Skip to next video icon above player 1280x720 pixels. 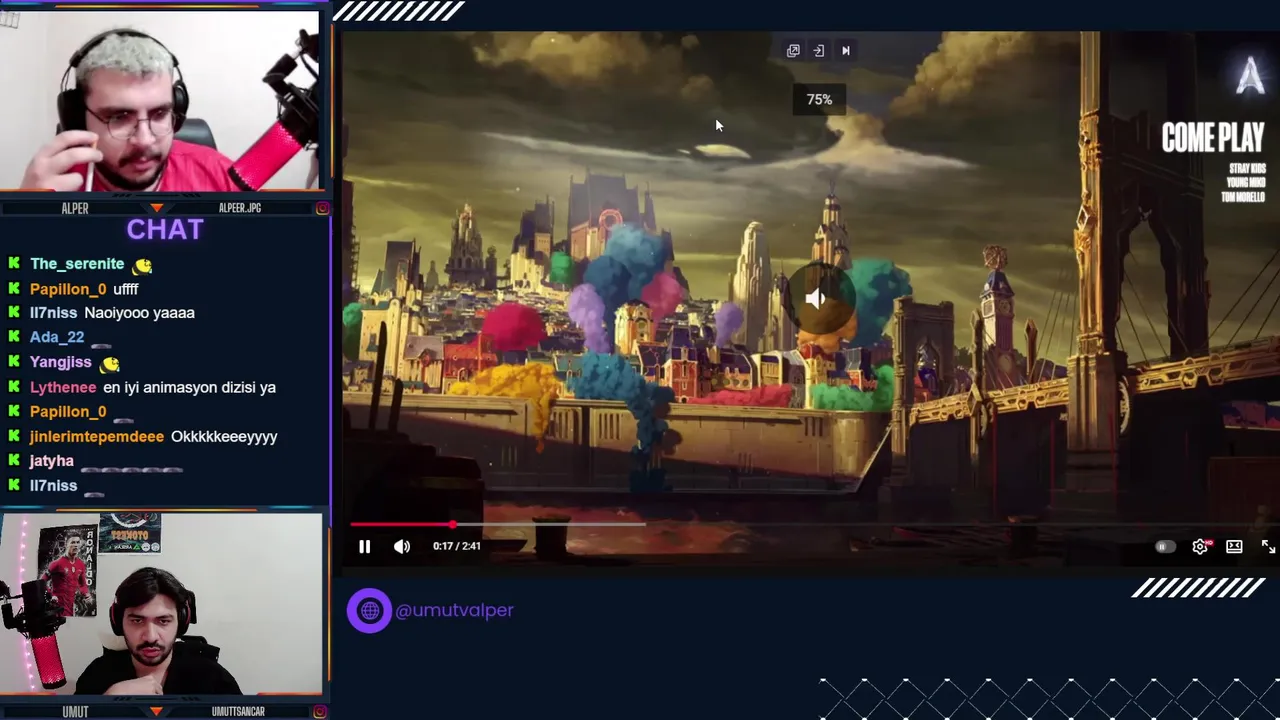tap(846, 50)
